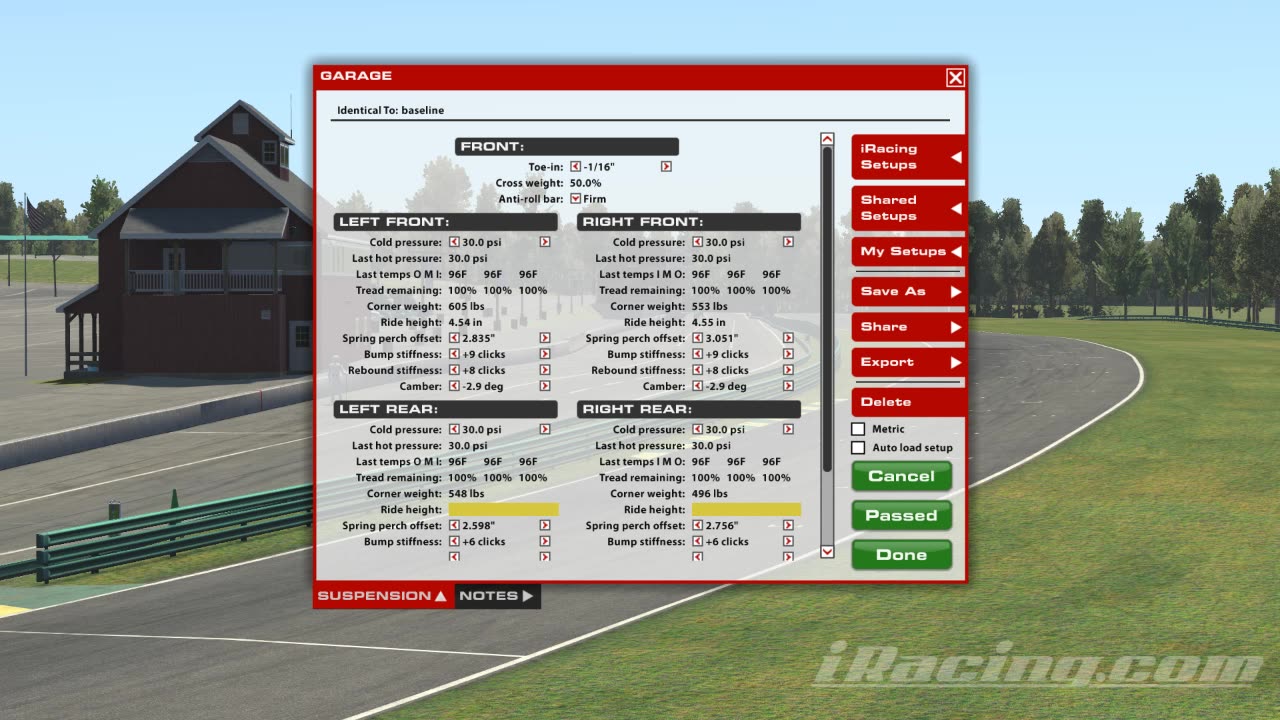Screen dimensions: 1280x720
Task: Increase Left Rear cold pressure
Action: [545, 429]
